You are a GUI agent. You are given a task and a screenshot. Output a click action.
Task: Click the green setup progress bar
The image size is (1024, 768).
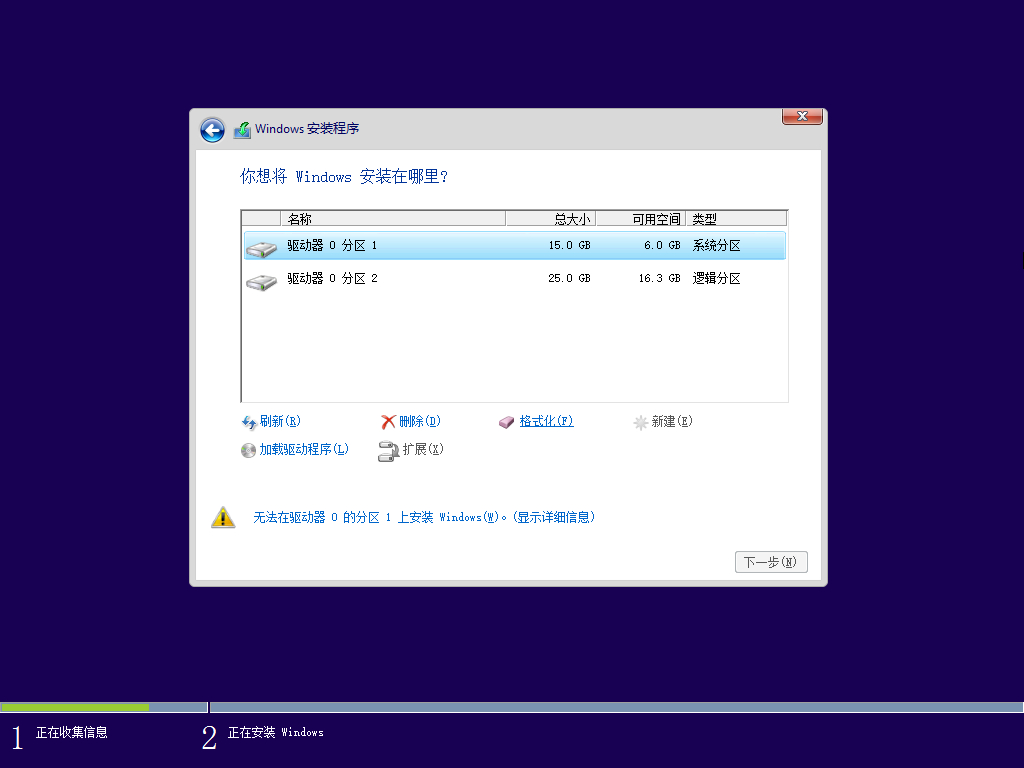(x=74, y=707)
